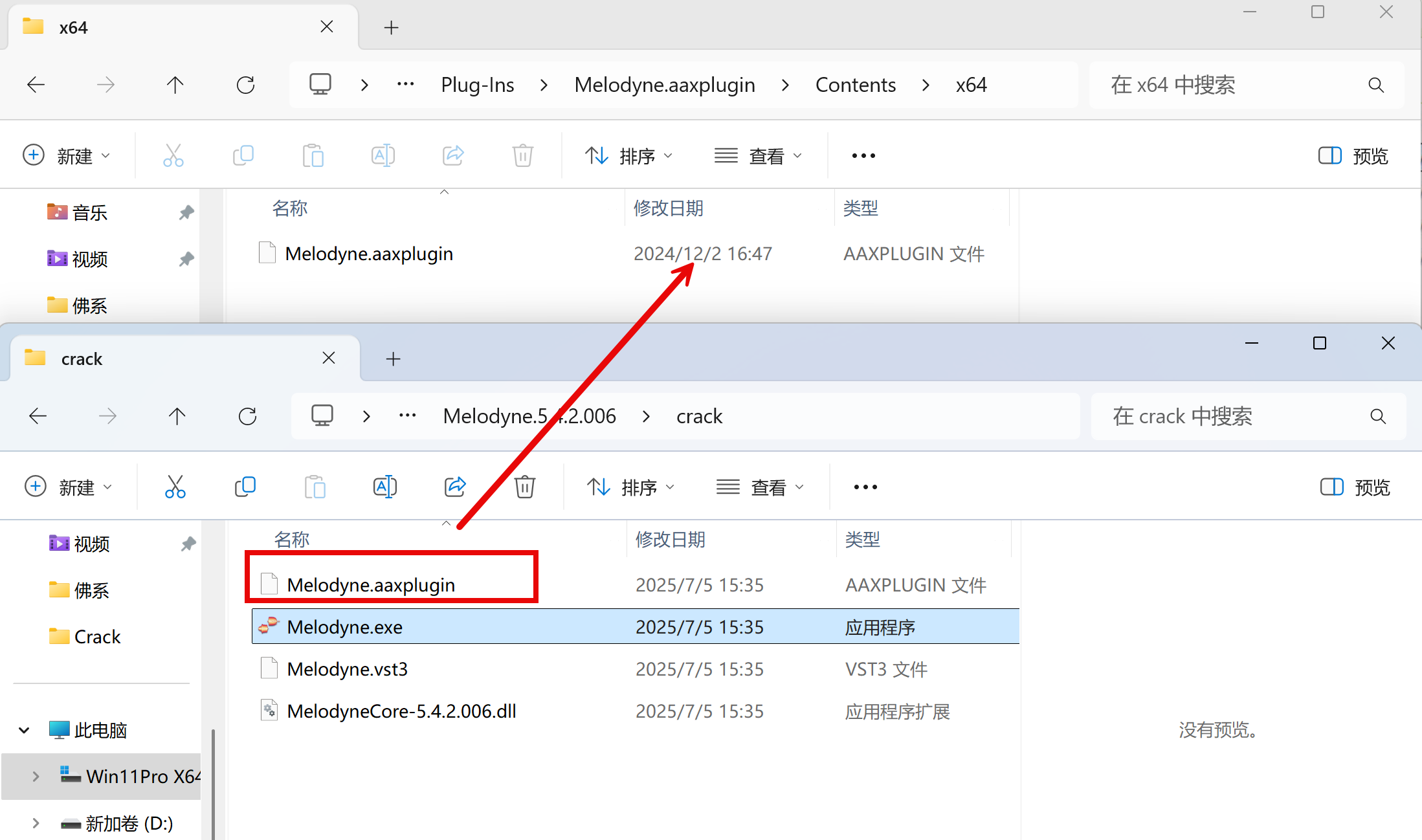Click the Share icon in crack window toolbar

[x=454, y=487]
